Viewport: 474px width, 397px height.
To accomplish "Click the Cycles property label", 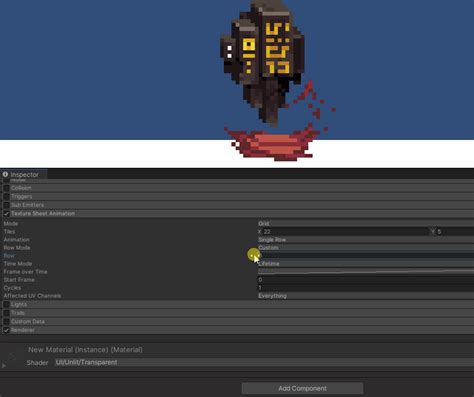I will coord(12,288).
